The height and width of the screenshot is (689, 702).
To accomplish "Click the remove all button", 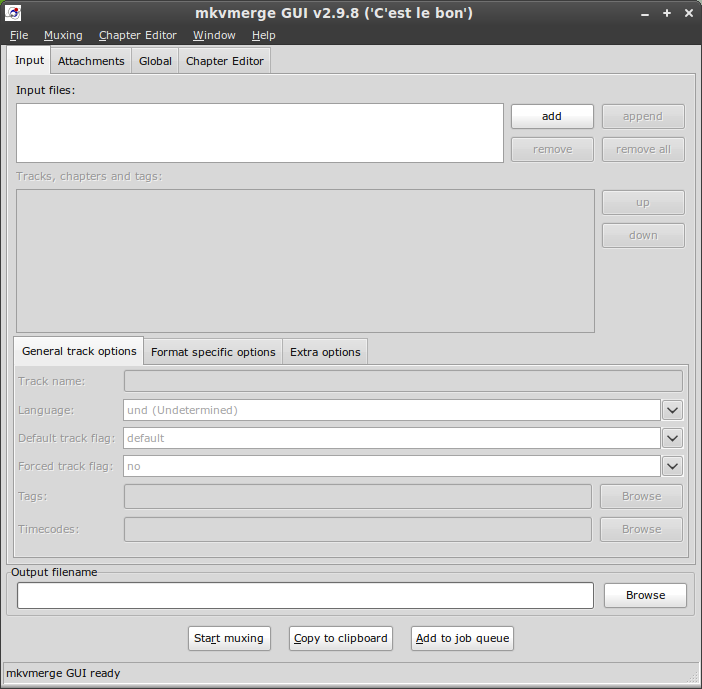I will (x=643, y=150).
